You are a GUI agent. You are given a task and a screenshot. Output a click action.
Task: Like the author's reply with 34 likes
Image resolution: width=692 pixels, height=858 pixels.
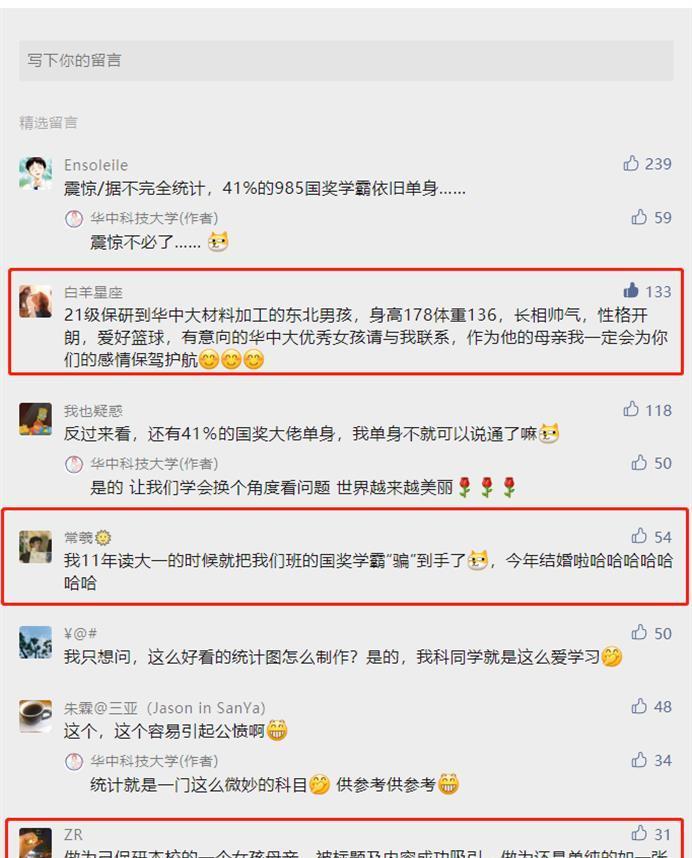pyautogui.click(x=639, y=760)
